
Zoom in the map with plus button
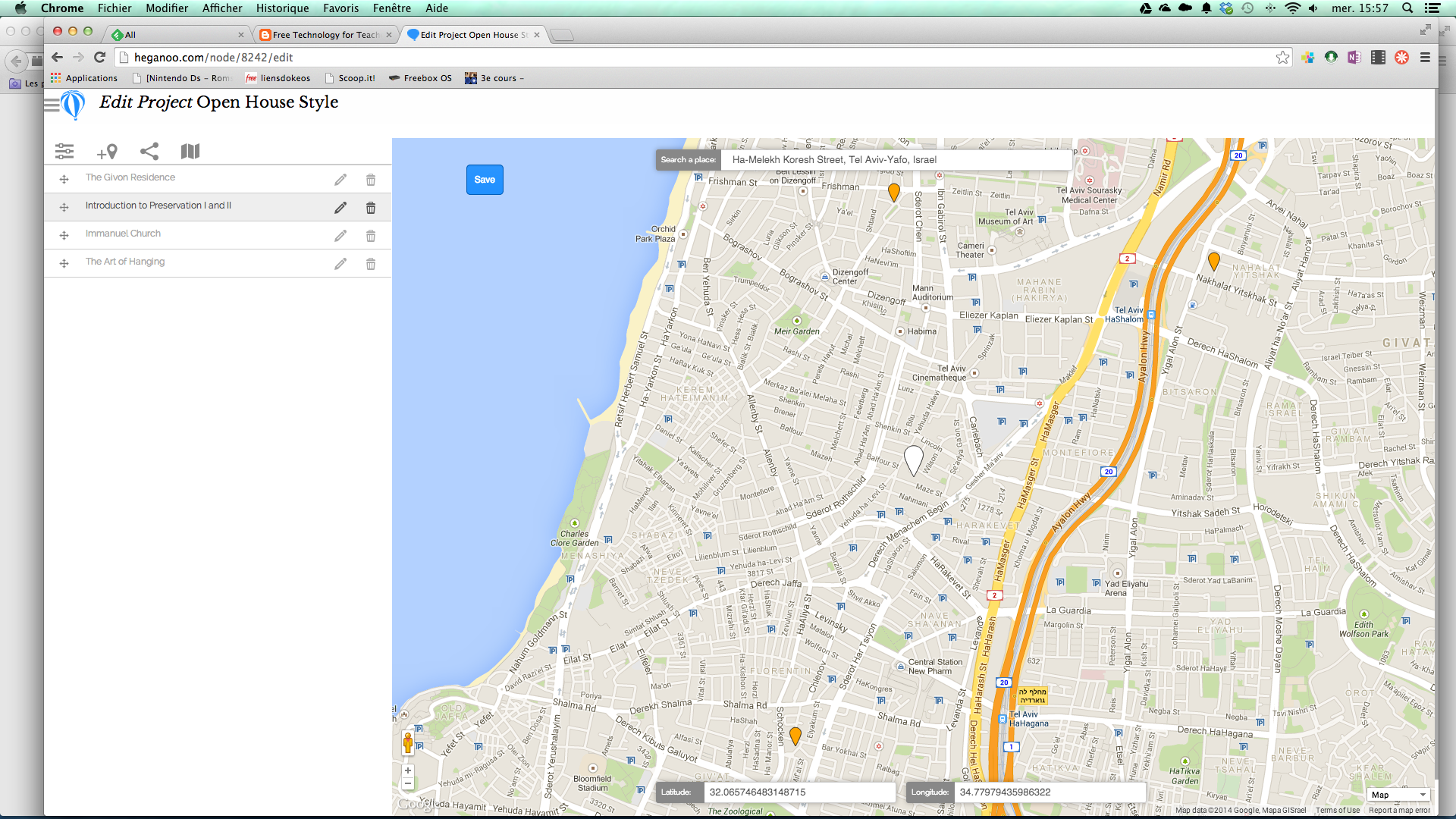pos(408,770)
